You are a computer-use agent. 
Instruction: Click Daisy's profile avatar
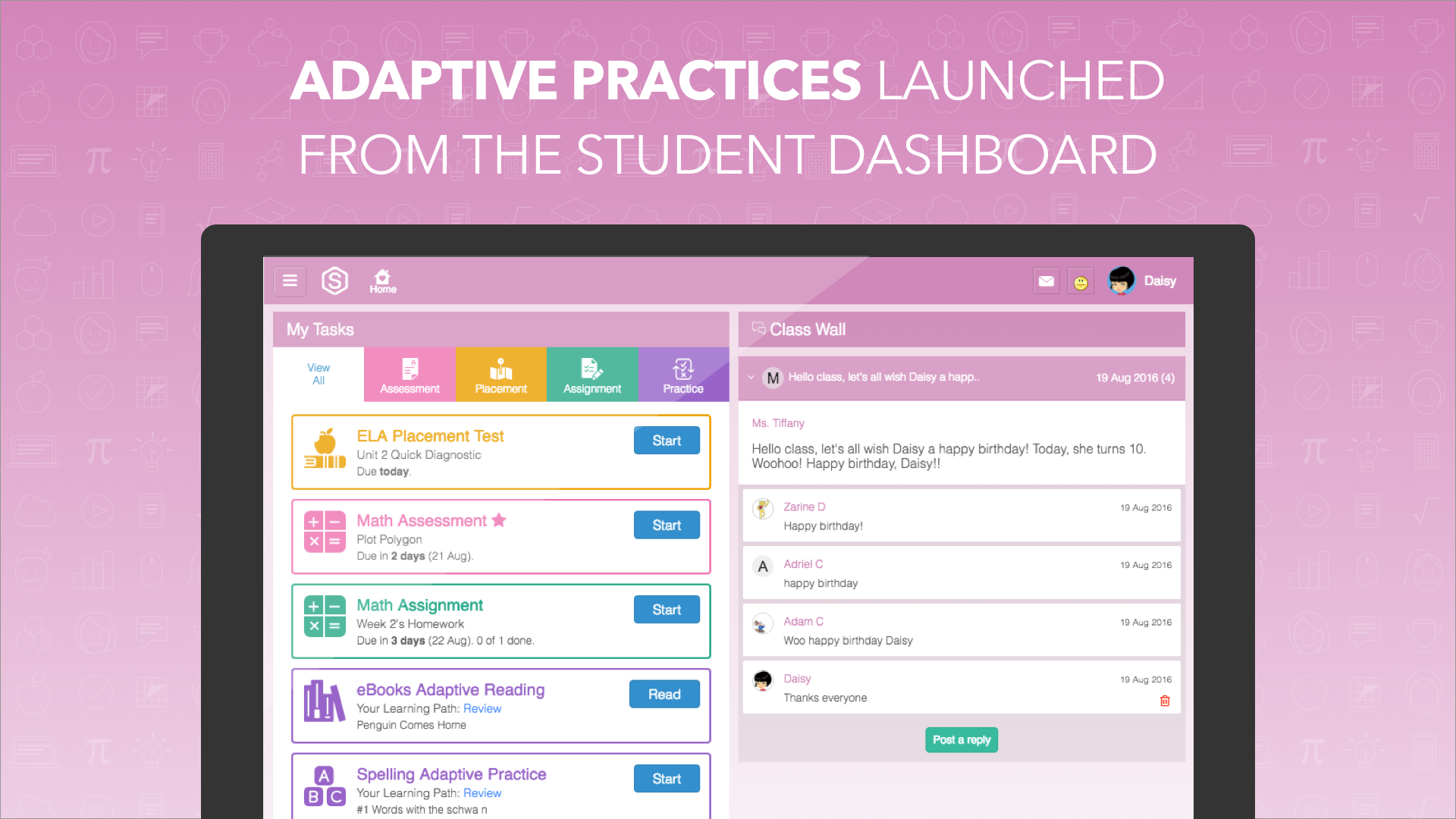pyautogui.click(x=1121, y=281)
